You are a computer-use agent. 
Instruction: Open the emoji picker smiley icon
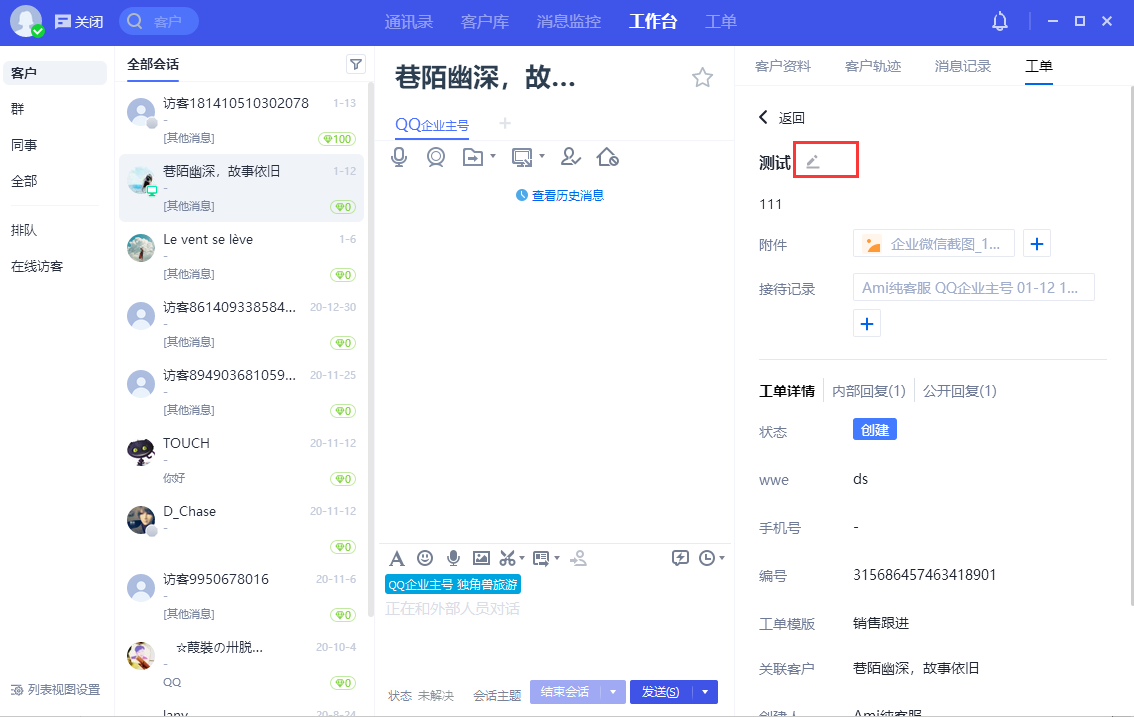coord(425,558)
